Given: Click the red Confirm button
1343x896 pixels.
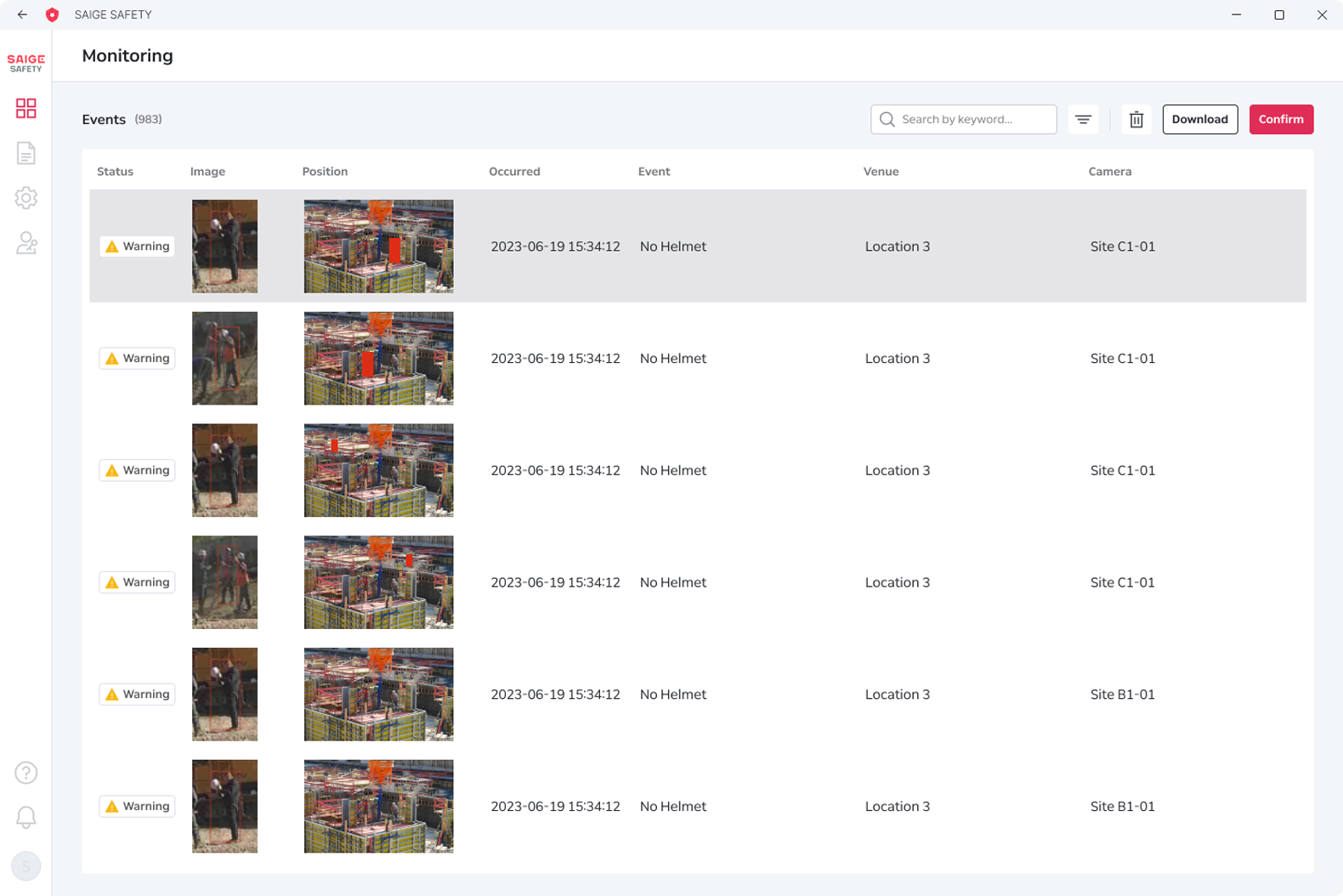Looking at the screenshot, I should coord(1281,120).
